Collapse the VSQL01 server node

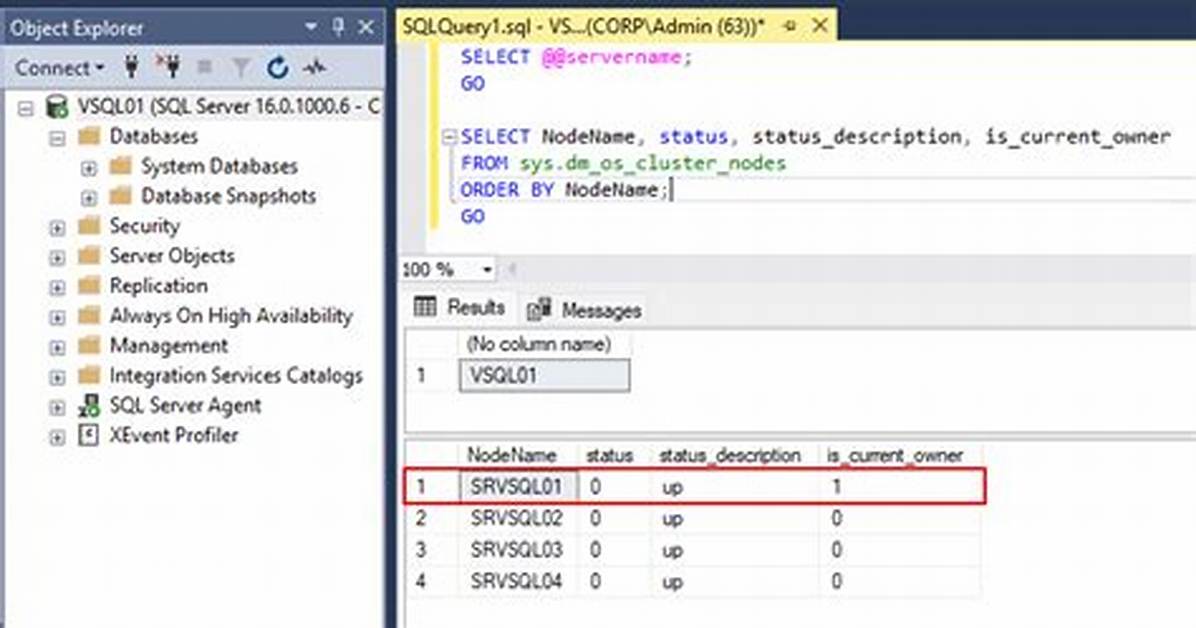point(26,108)
